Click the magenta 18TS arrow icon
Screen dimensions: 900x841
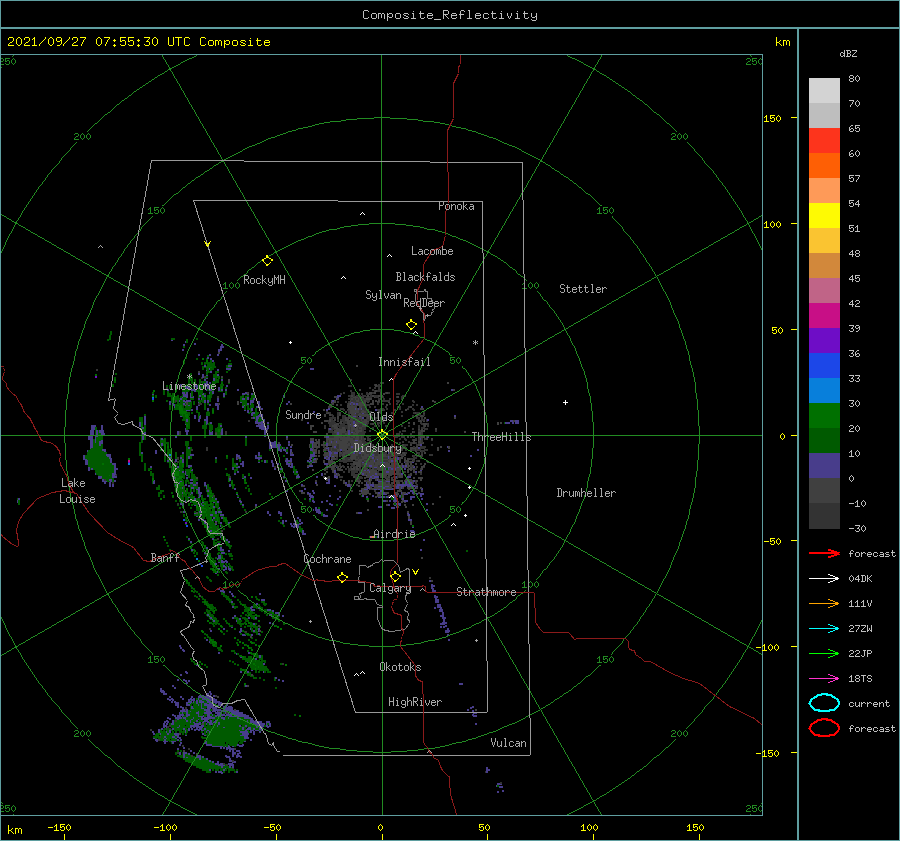point(824,679)
